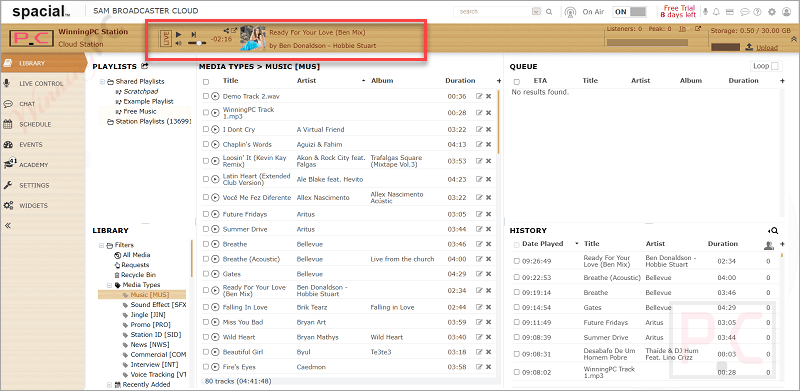
Task: Open Settings in the sidebar
Action: [43, 185]
